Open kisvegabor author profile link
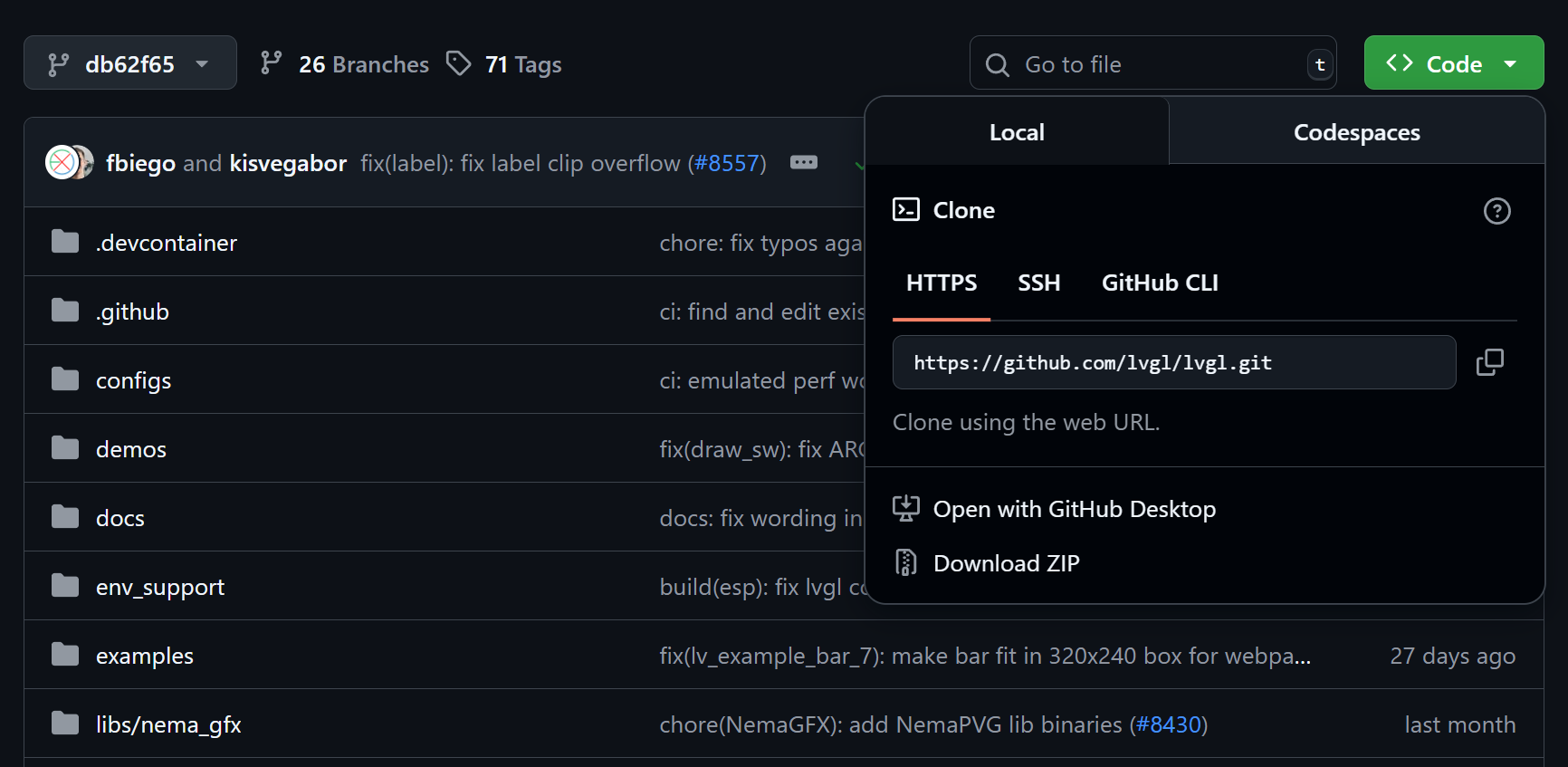Screen dimensions: 1568x767 click(288, 163)
